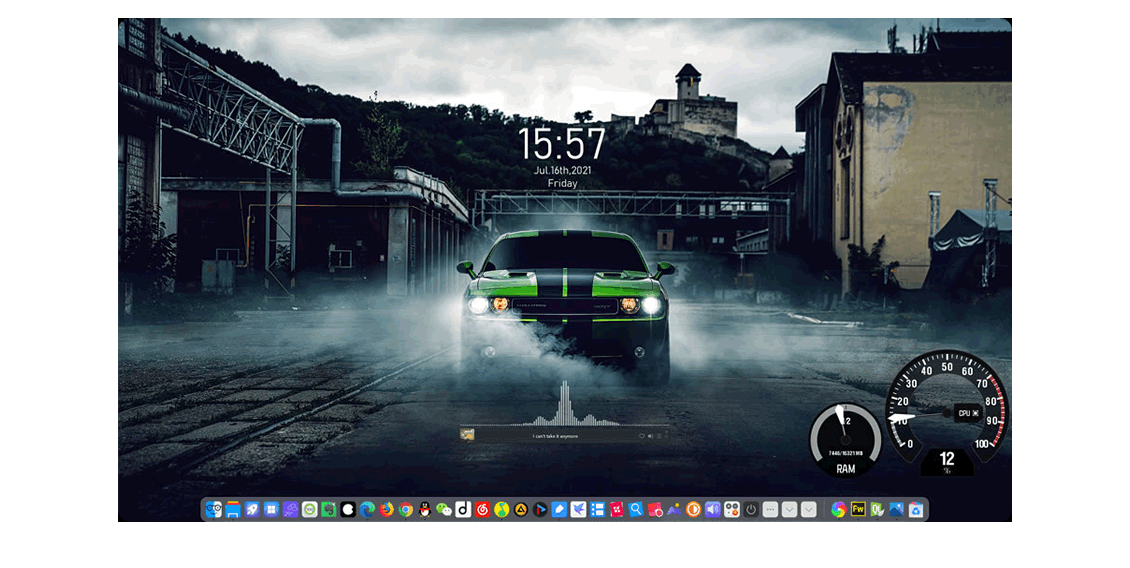
Task: Expand the second down-chevron in dock
Action: (x=808, y=510)
